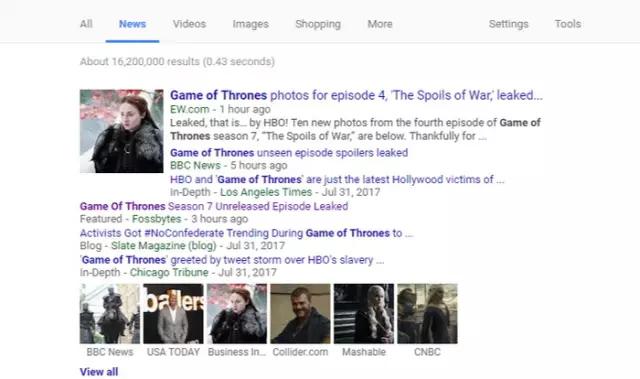Viewport: 640px width, 379px height.
Task: Click the USA TODAY ballers thumbnail
Action: (x=173, y=313)
